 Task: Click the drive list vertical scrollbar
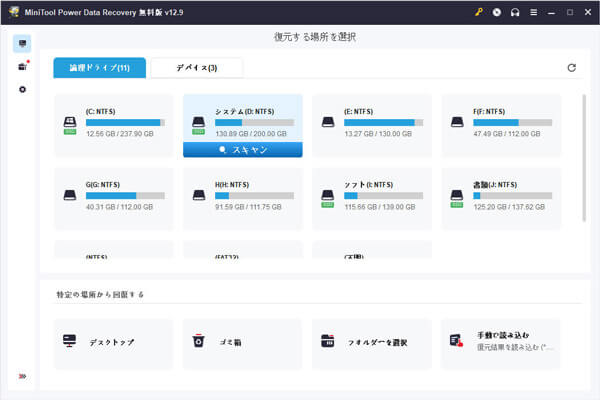tap(584, 158)
